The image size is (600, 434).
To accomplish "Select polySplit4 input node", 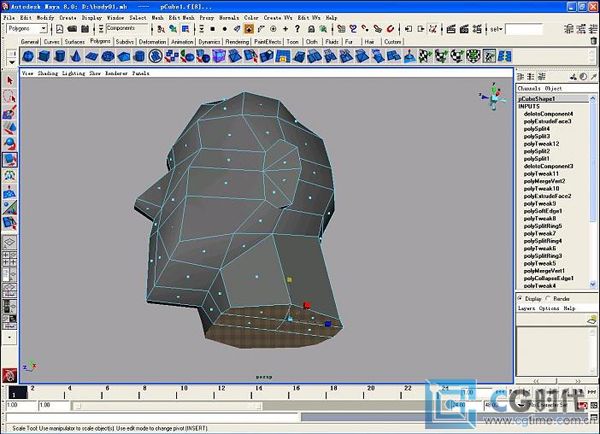I will click(x=537, y=129).
